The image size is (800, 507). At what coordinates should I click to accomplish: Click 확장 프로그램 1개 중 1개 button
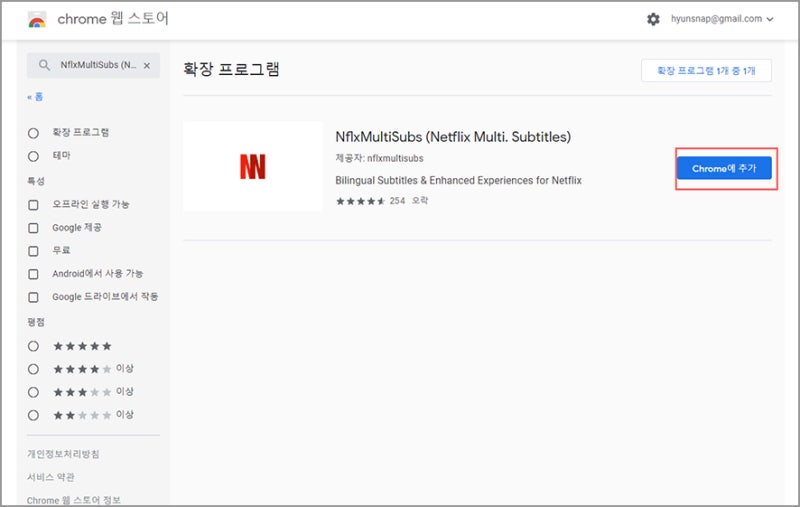[706, 70]
